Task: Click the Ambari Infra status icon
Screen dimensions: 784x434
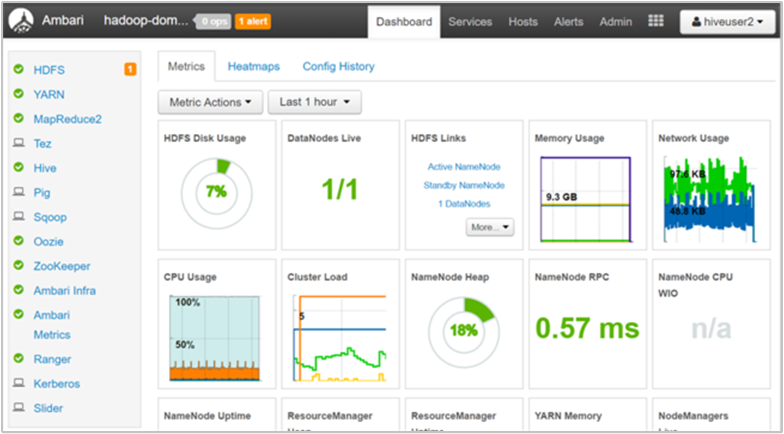Action: pyautogui.click(x=19, y=290)
